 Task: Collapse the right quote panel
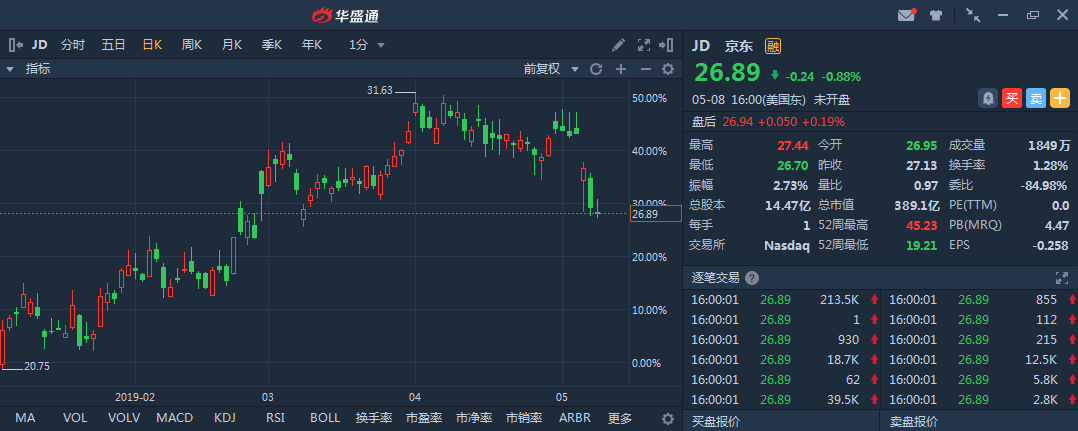point(667,45)
